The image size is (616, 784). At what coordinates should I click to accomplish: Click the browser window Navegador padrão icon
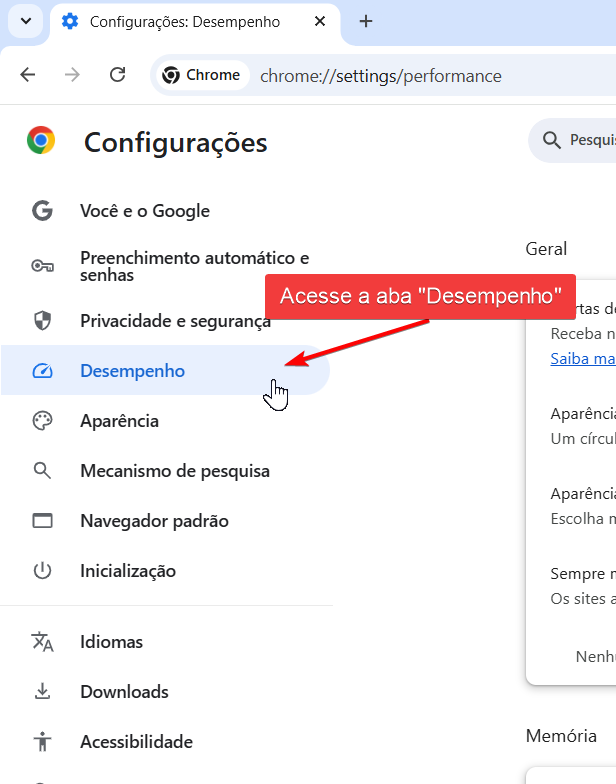pos(42,521)
